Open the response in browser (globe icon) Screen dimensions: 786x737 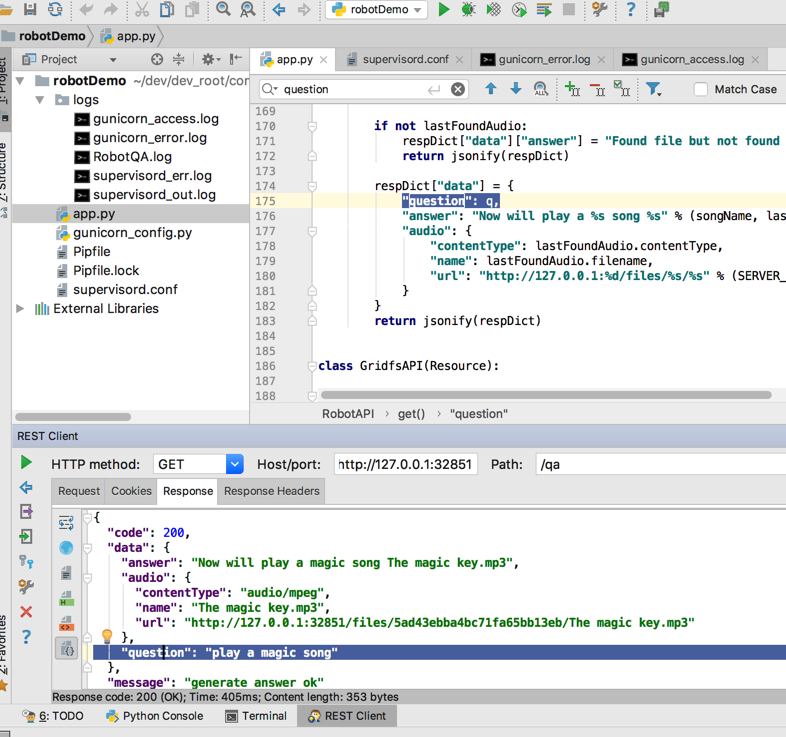point(66,548)
